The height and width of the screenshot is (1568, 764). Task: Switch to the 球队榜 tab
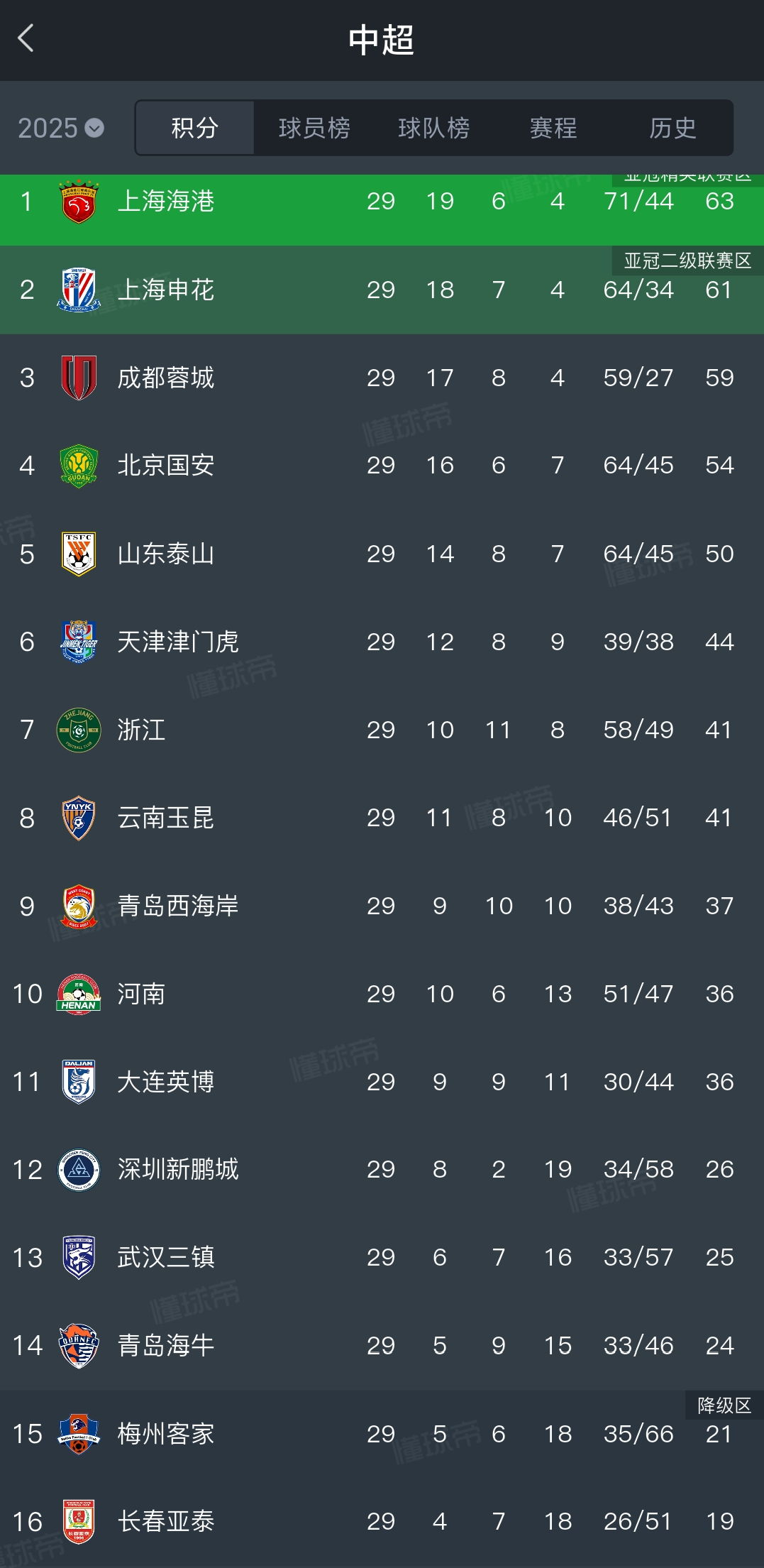pos(433,128)
